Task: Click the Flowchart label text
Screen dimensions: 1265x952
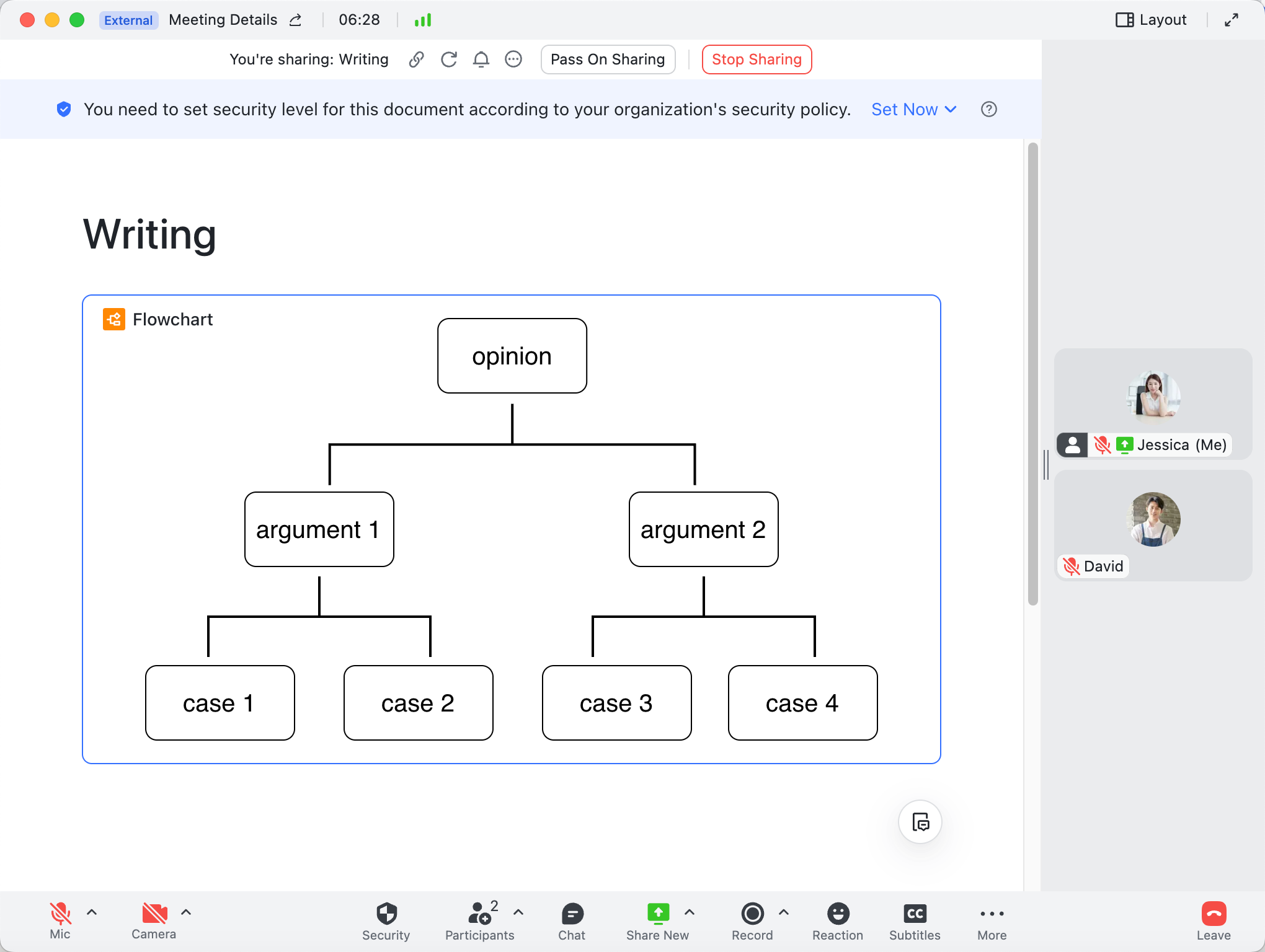Action: [172, 320]
